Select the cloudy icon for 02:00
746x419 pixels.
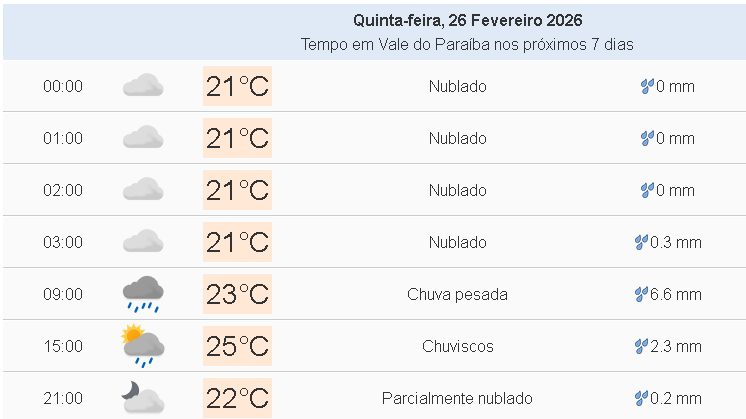143,190
